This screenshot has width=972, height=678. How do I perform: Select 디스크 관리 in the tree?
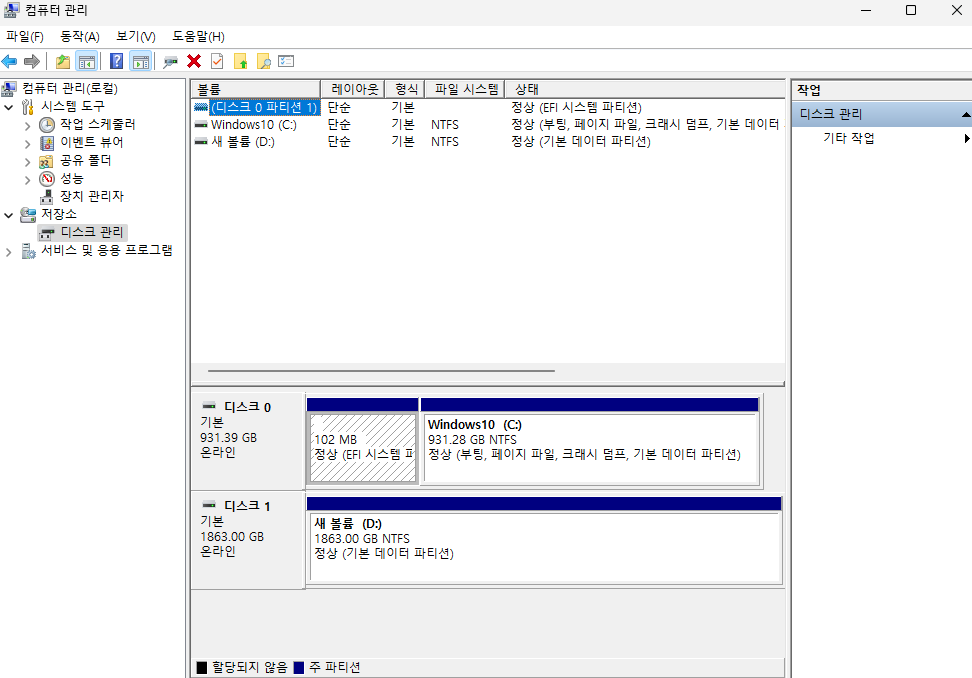click(92, 232)
